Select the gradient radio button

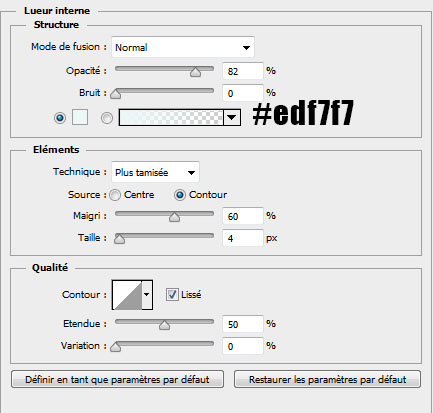point(107,118)
